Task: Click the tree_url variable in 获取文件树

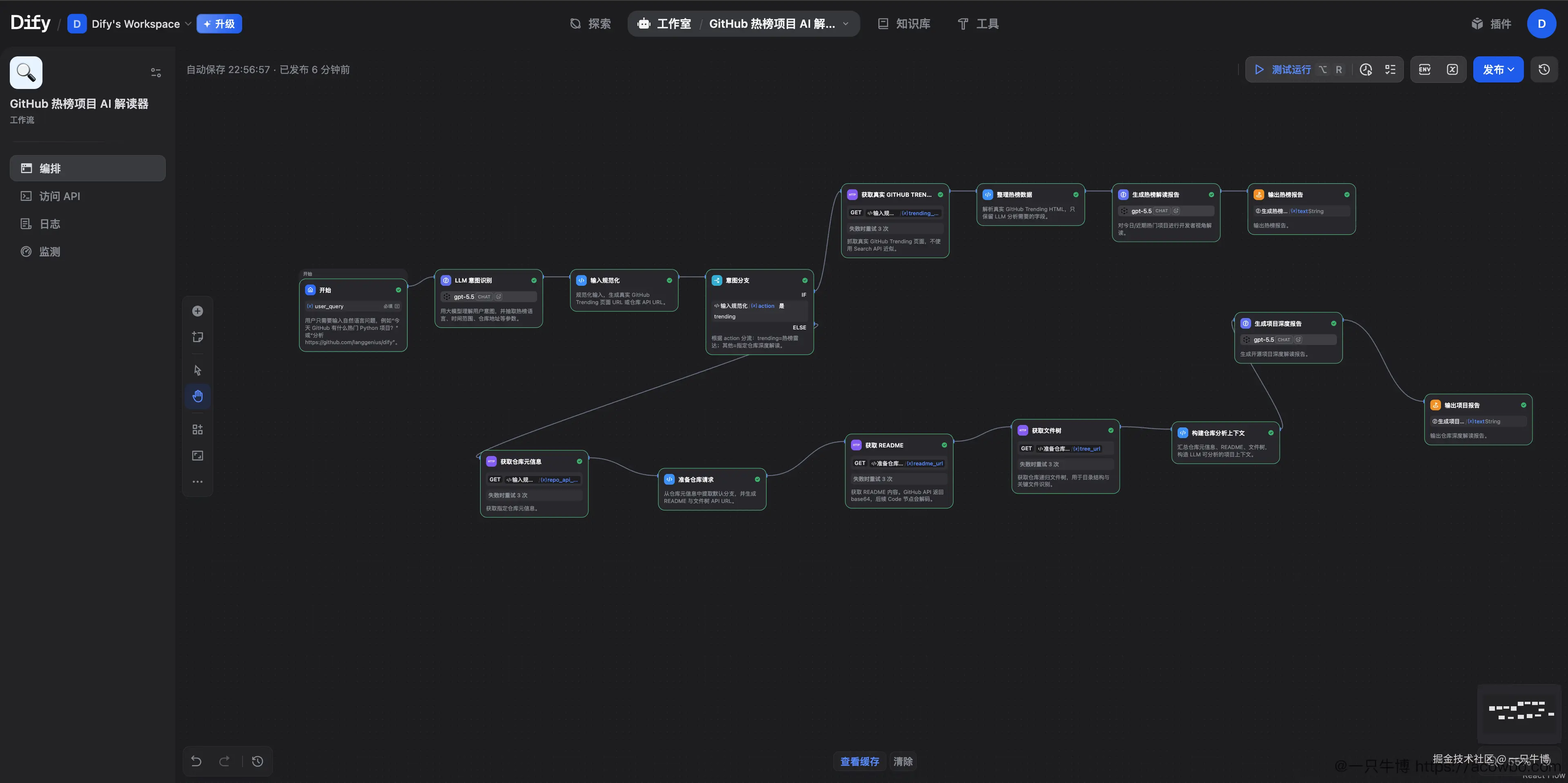Action: coord(1087,449)
